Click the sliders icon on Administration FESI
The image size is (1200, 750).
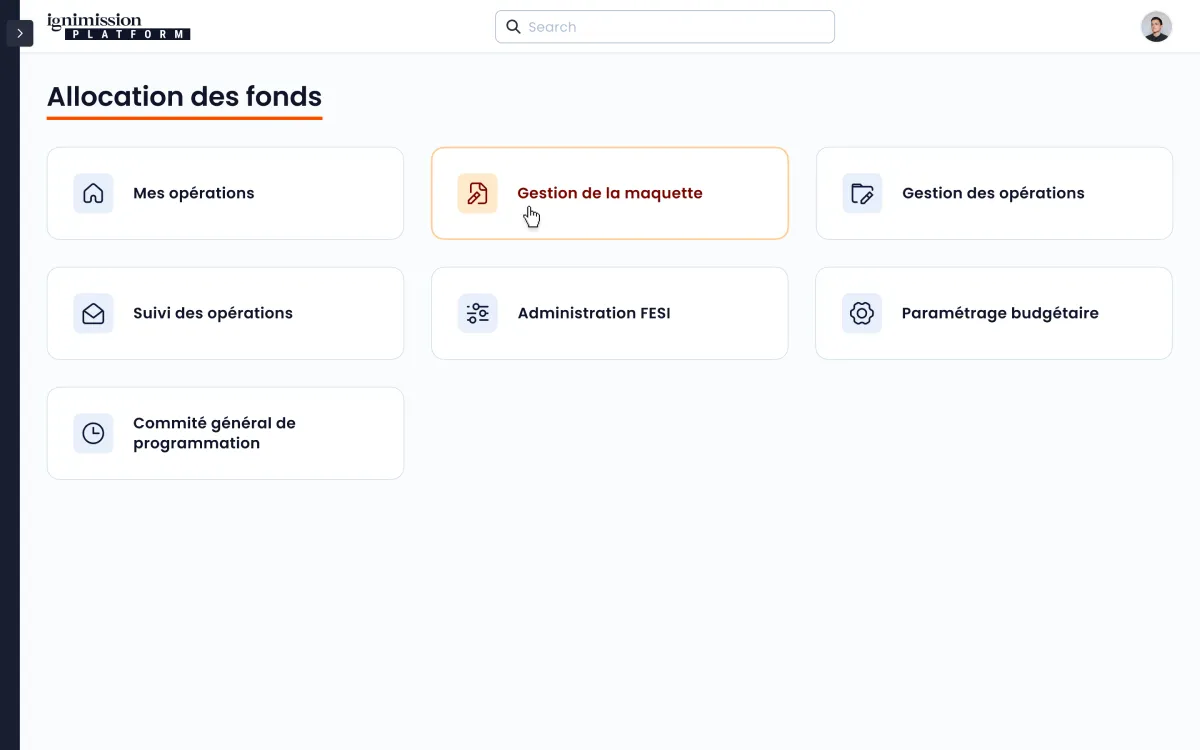tap(477, 313)
